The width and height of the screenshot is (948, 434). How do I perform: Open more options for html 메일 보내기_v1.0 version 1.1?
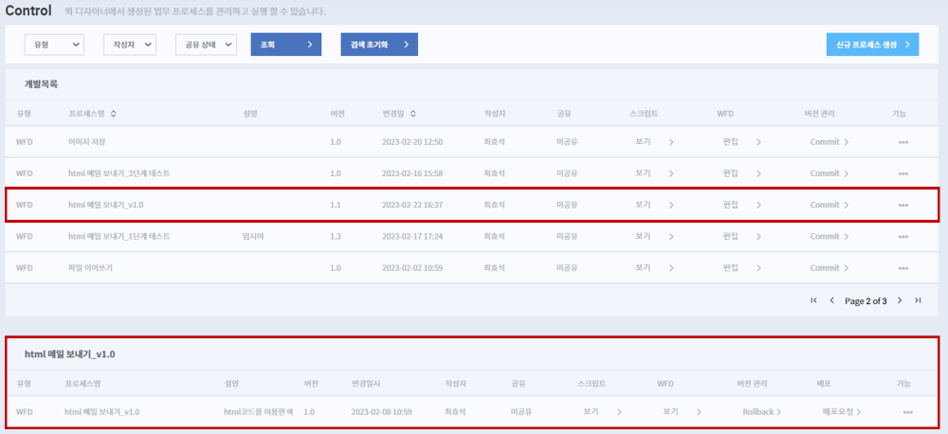tap(903, 205)
